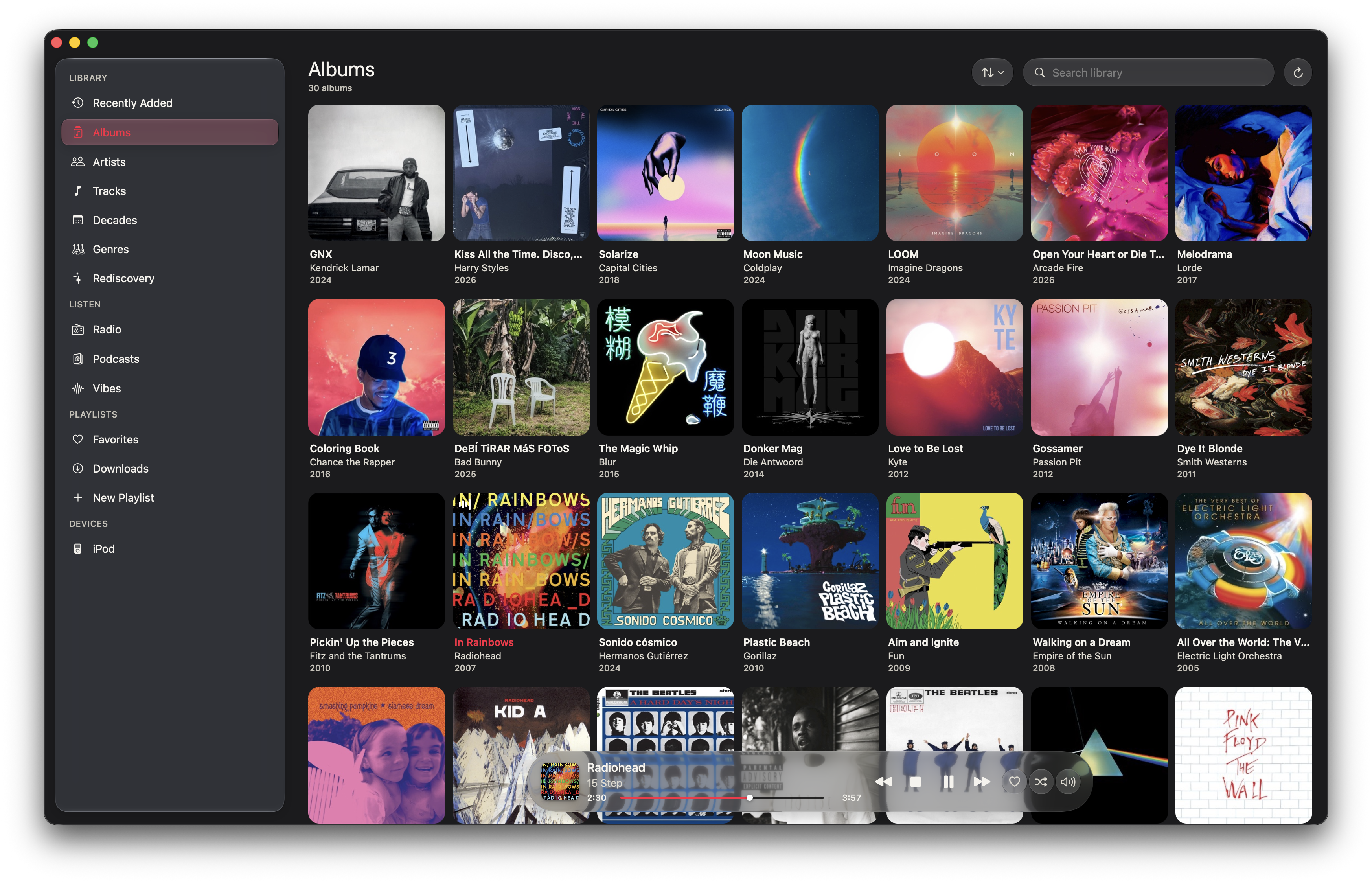Select the iPod device entry
The width and height of the screenshot is (1372, 883).
point(170,549)
